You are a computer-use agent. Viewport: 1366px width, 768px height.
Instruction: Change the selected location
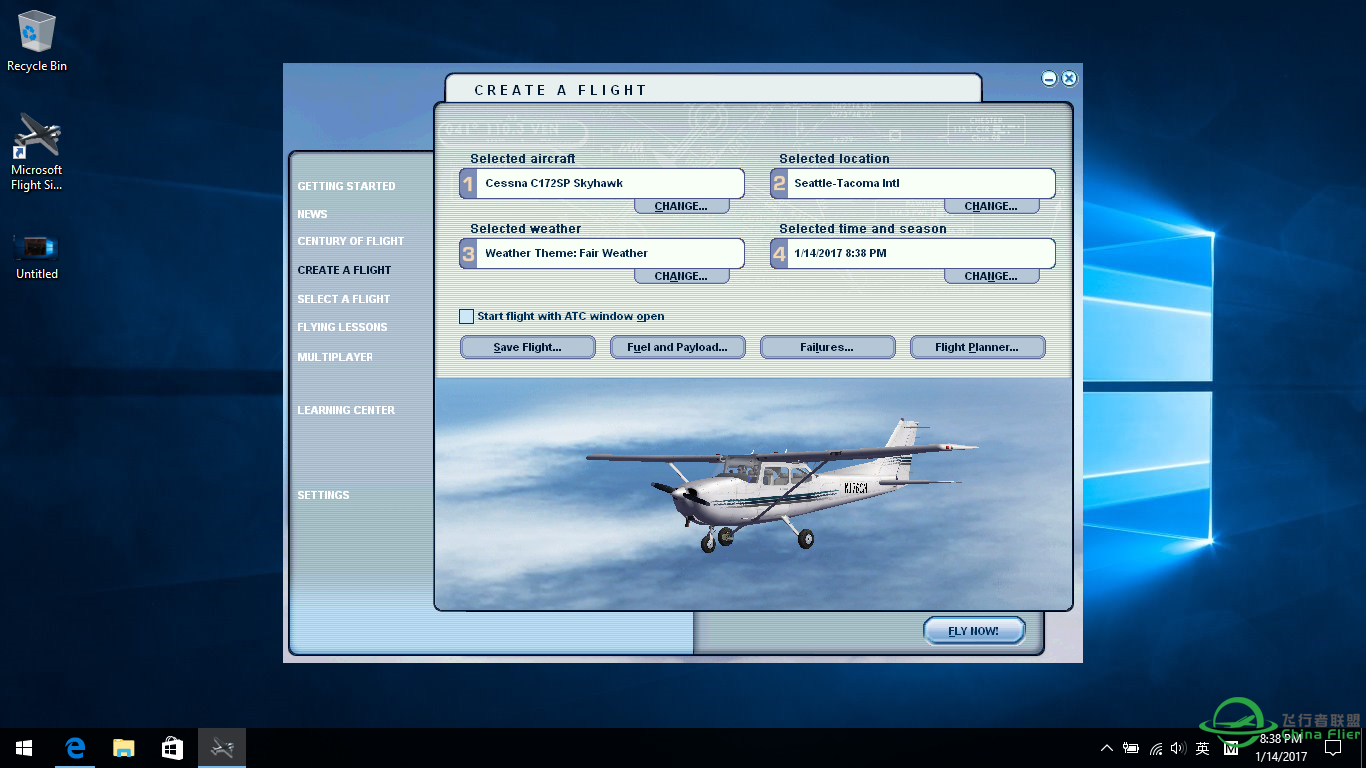(991, 206)
